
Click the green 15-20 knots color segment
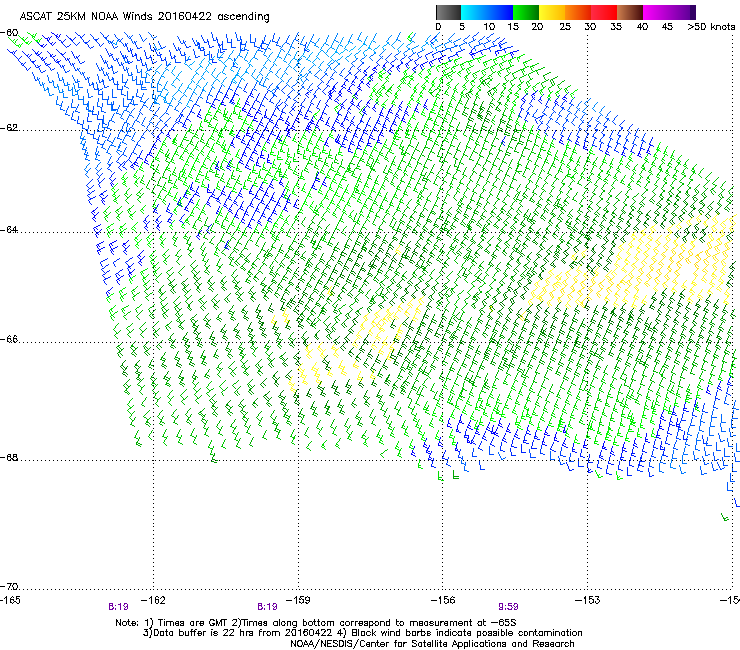tap(526, 12)
